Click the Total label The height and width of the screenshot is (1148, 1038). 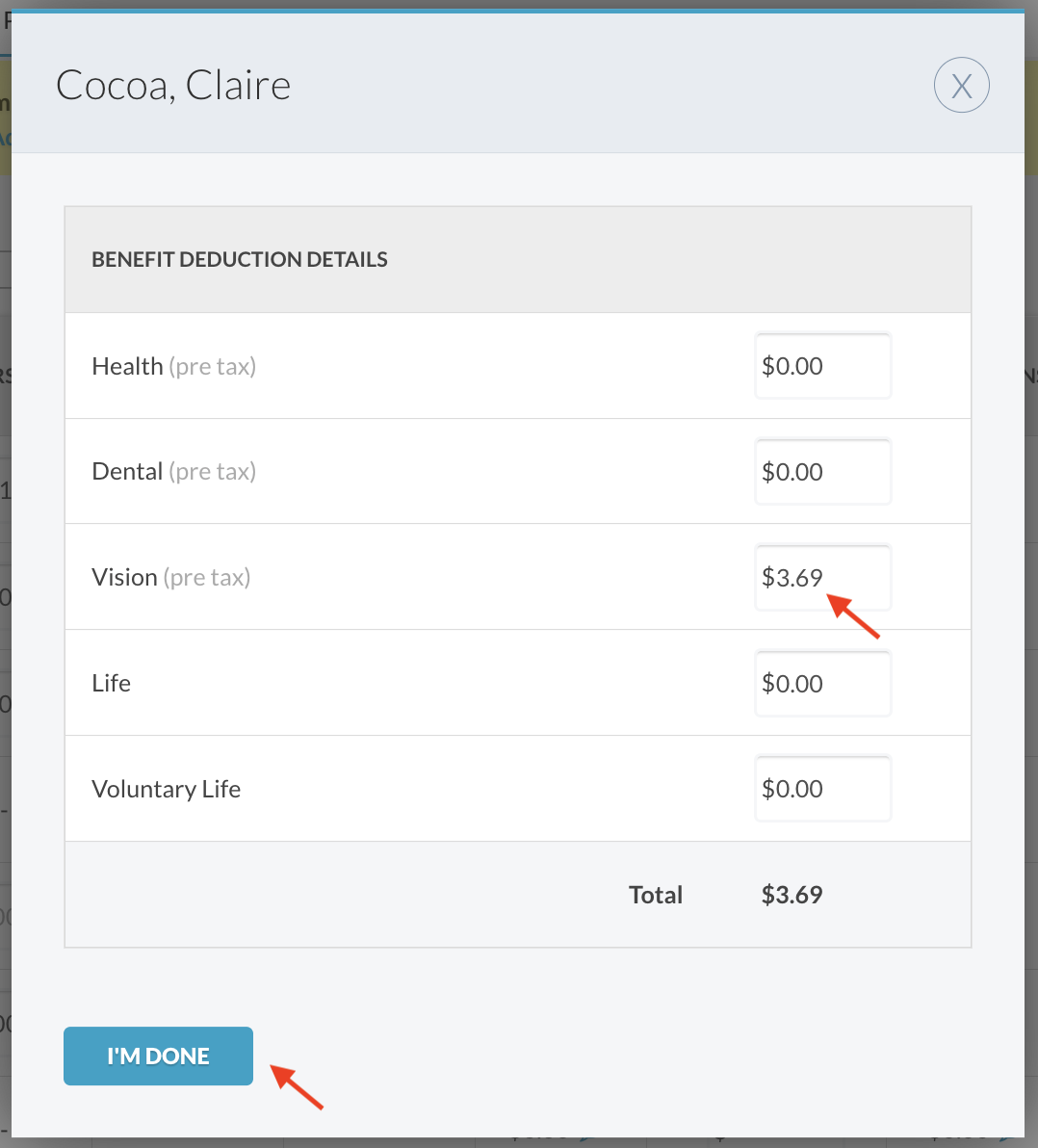coord(655,895)
